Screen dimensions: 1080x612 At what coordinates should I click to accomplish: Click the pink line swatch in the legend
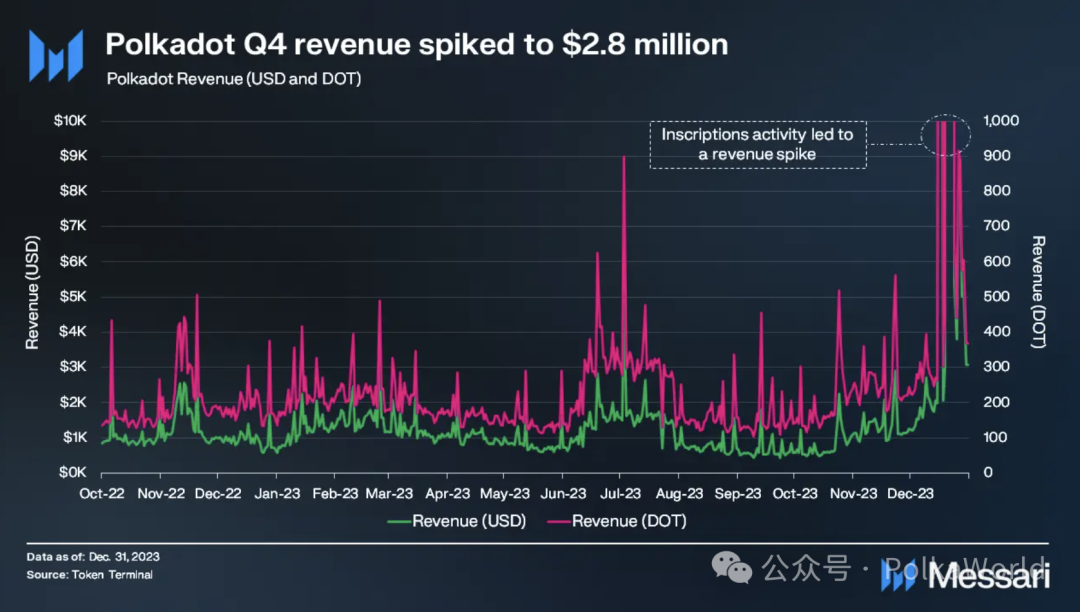click(x=559, y=522)
